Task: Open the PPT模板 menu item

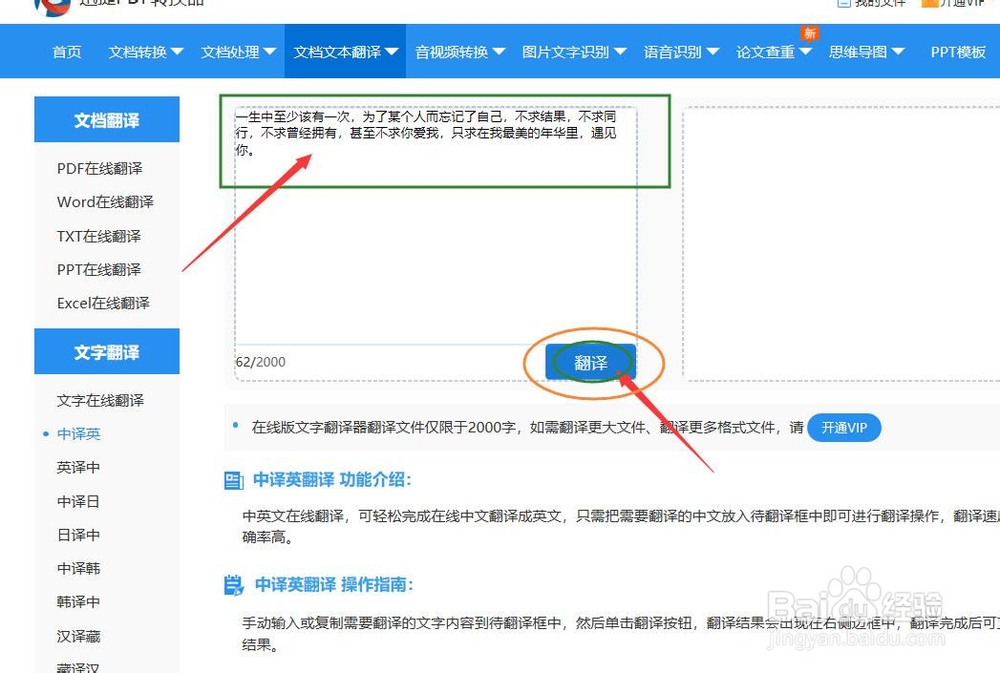Action: (x=958, y=52)
